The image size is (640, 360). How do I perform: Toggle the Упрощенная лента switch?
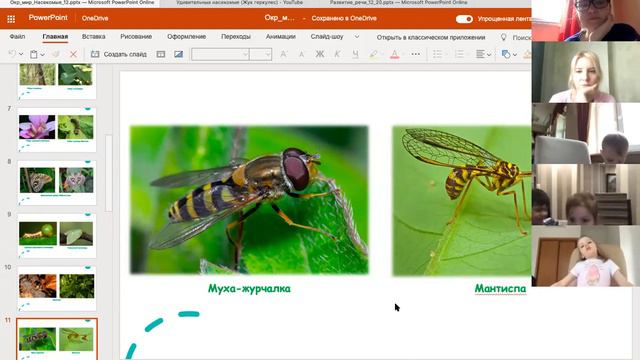(464, 19)
